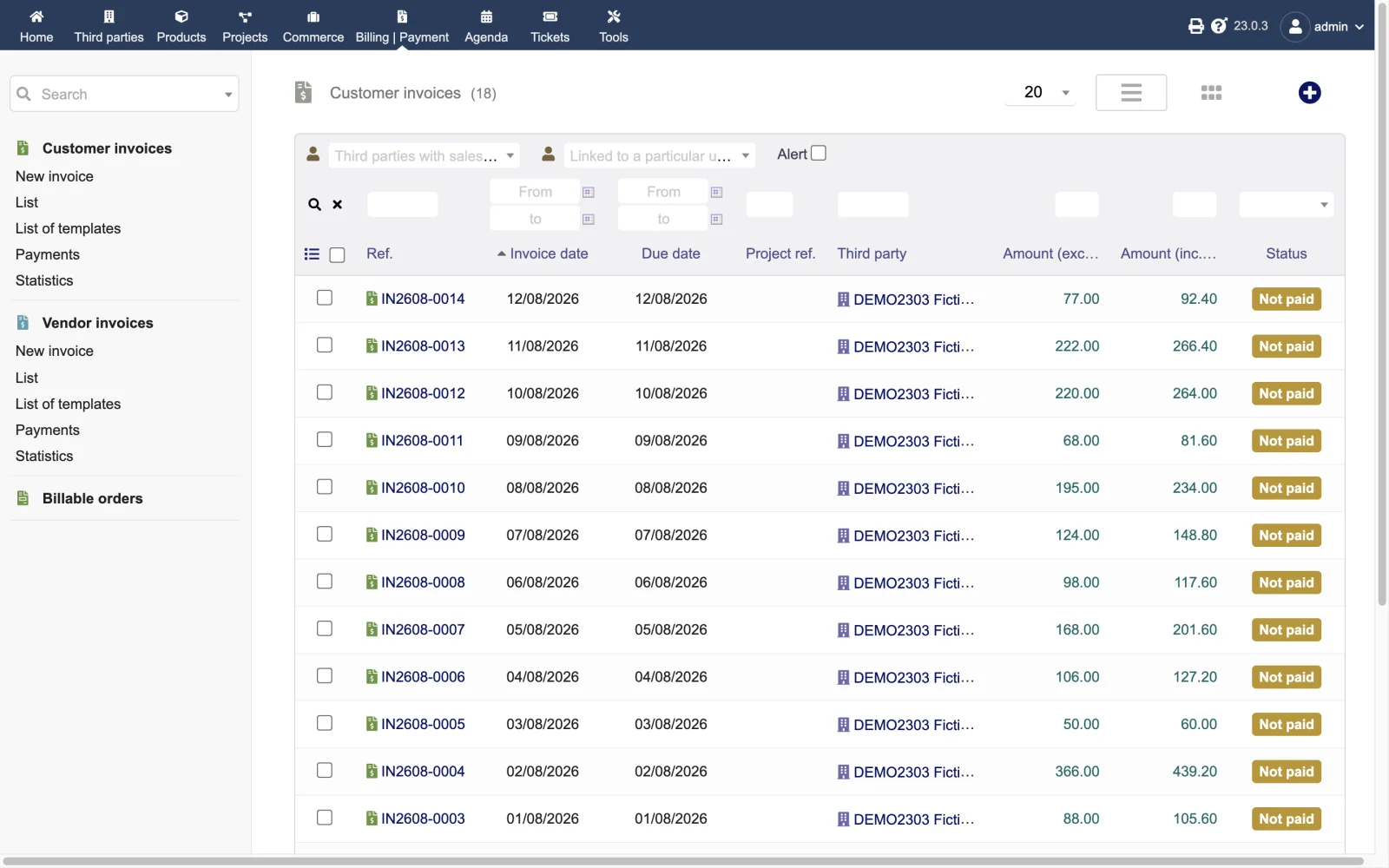Check the row for IN2608-0010
Viewport: 1389px width, 868px height.
point(325,487)
